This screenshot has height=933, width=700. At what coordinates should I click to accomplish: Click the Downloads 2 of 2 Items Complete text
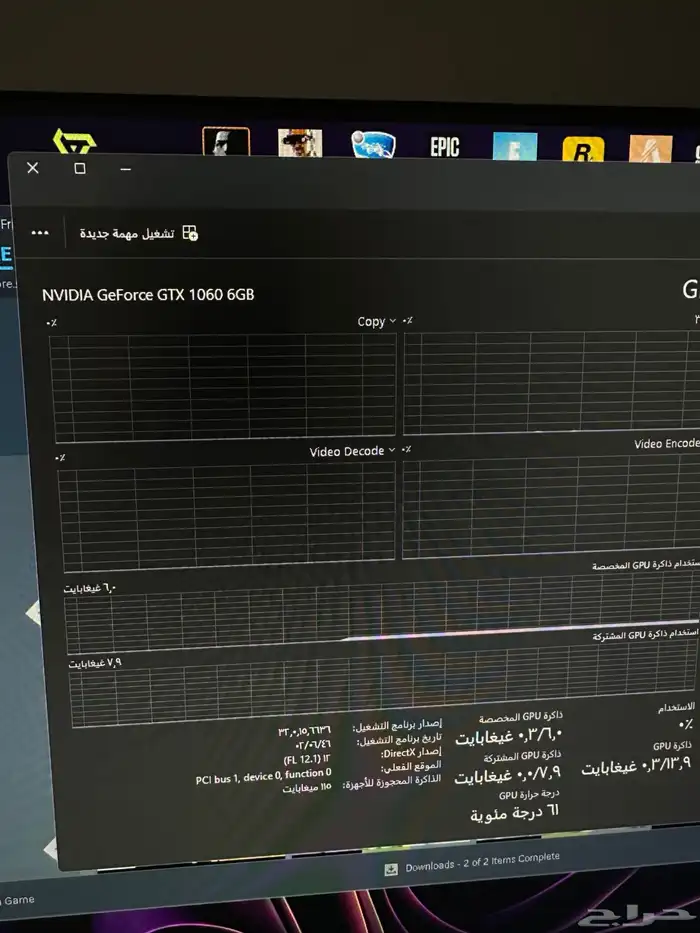[483, 862]
